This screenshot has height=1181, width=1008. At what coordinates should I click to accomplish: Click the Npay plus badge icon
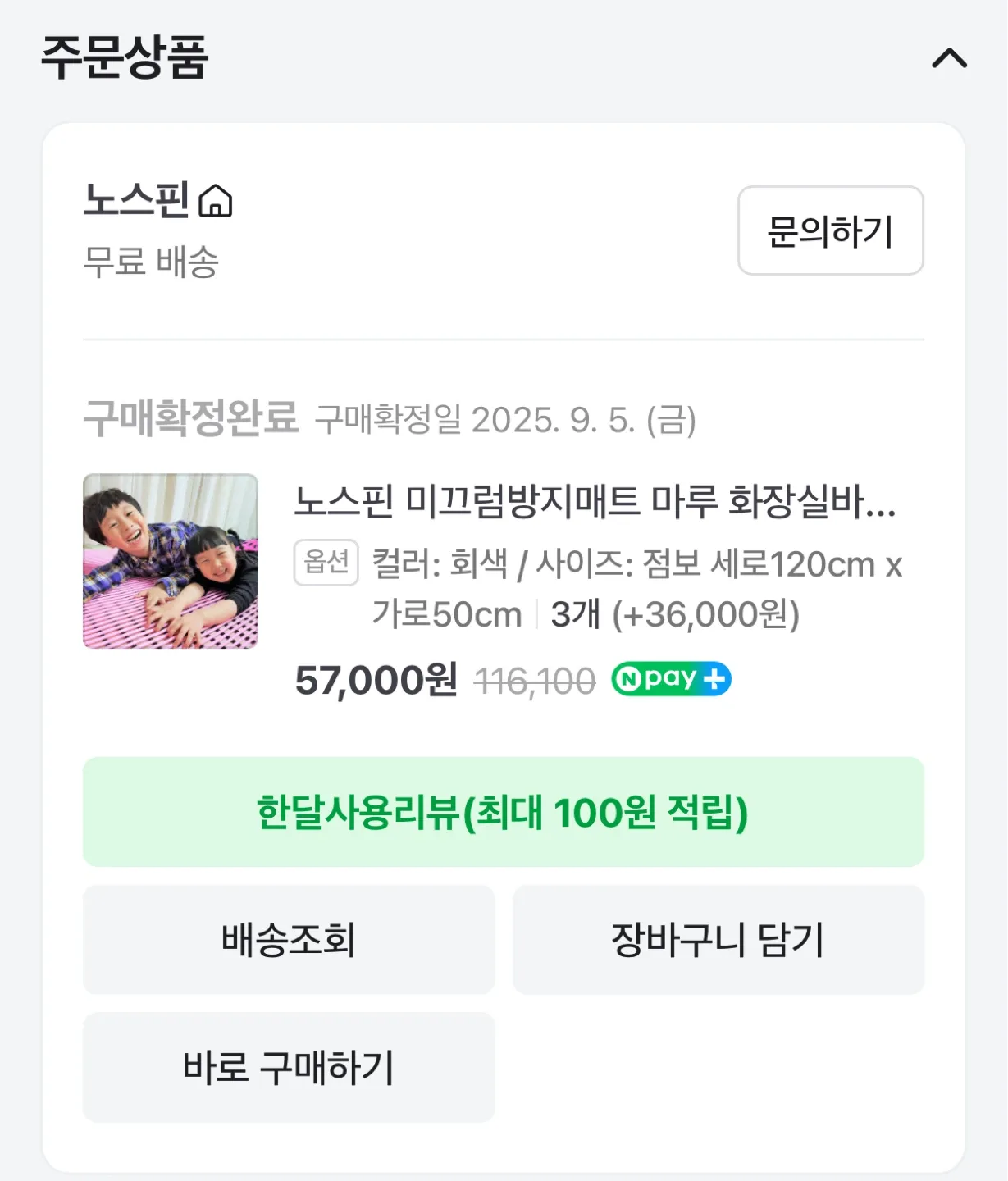pos(671,679)
